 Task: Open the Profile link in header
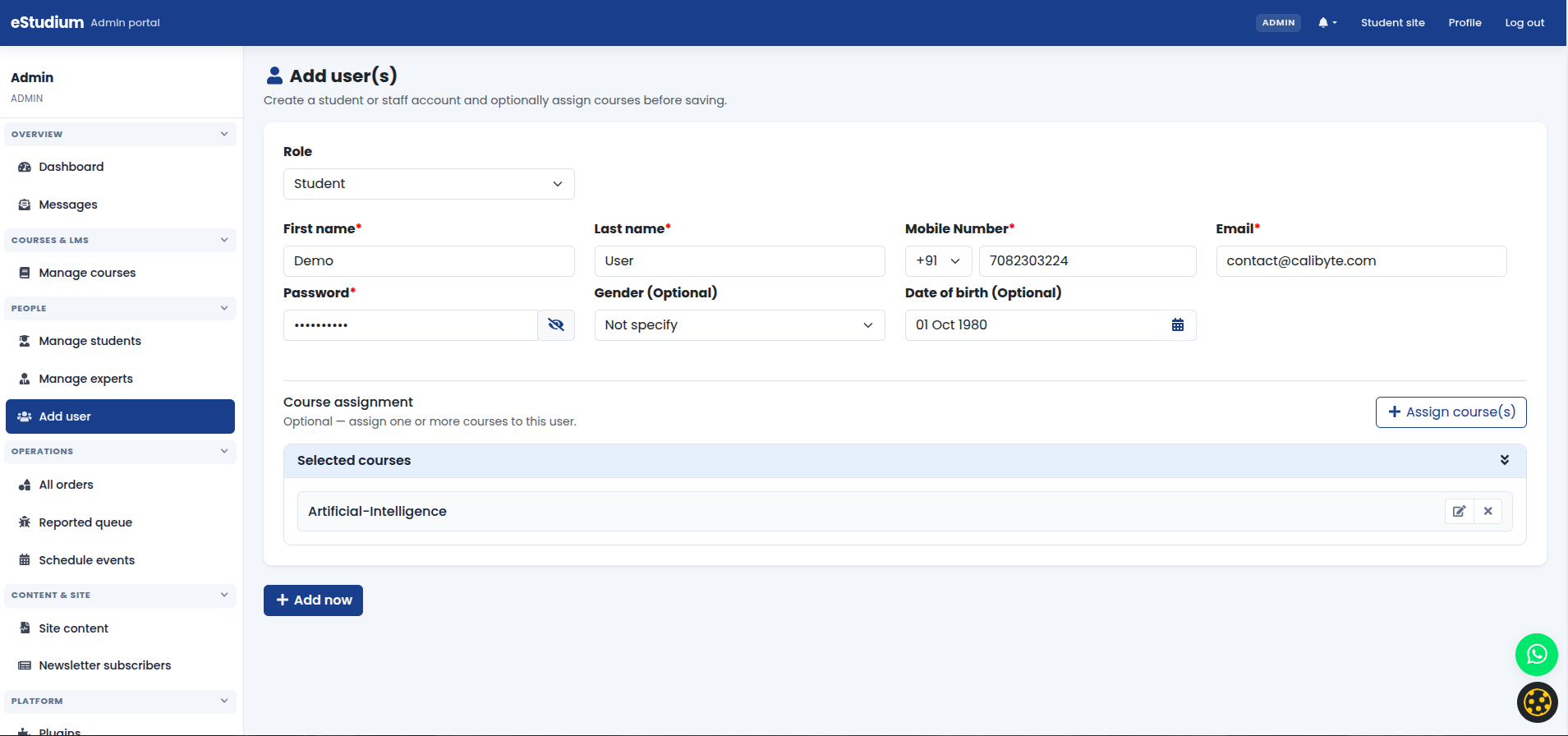click(x=1465, y=23)
